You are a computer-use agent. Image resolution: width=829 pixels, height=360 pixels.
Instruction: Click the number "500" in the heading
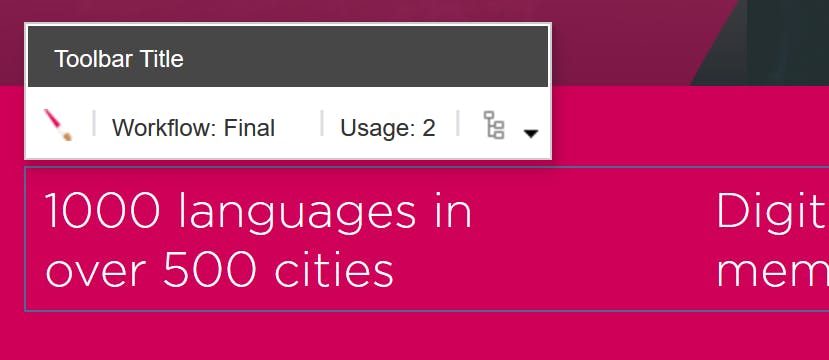point(209,270)
